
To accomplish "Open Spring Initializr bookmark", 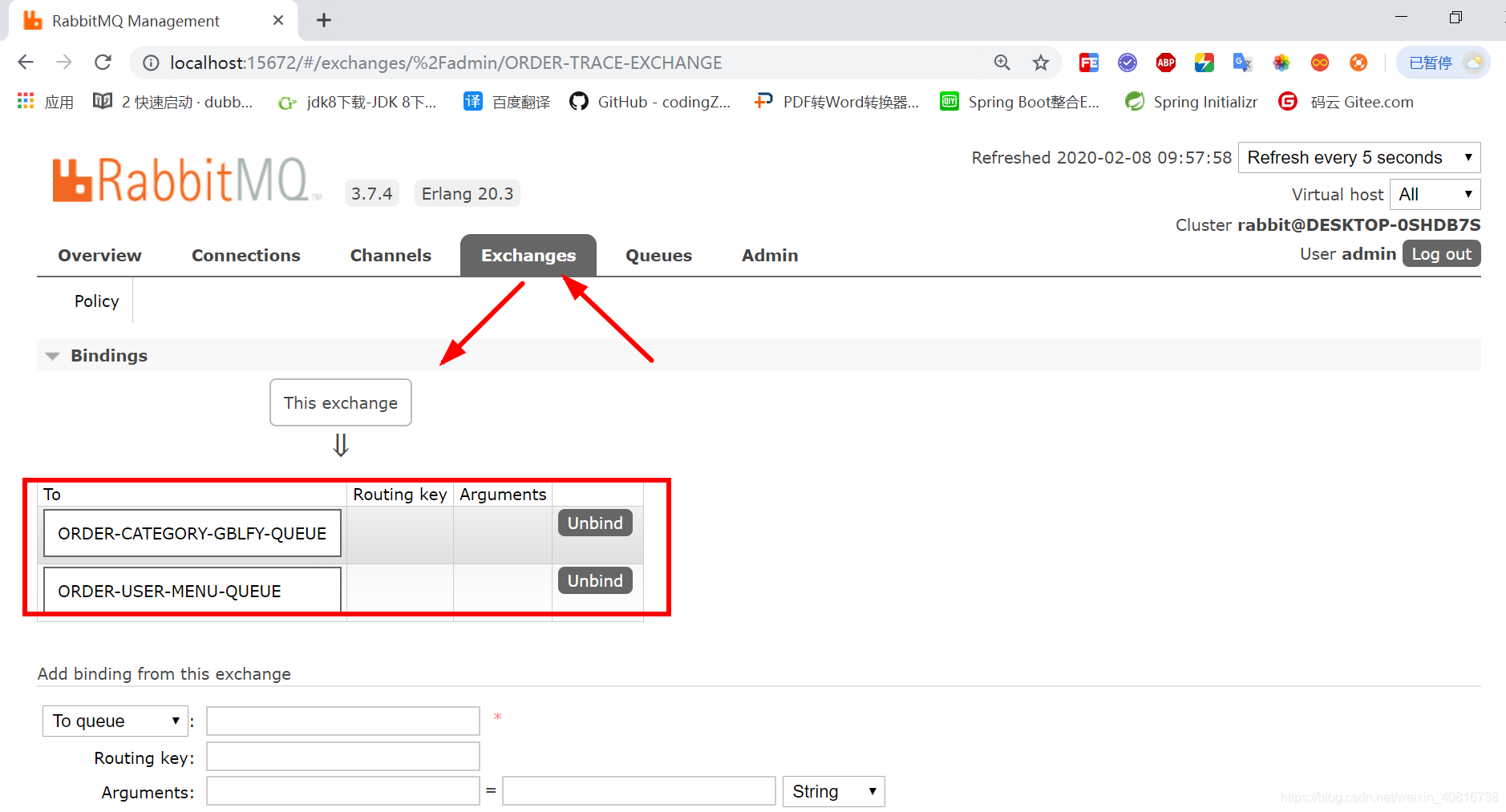I will 1191,102.
